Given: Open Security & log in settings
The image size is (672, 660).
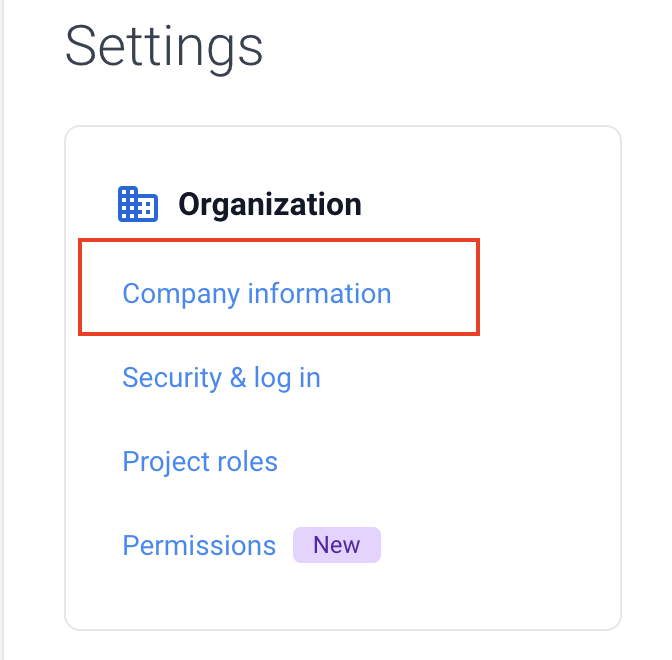Looking at the screenshot, I should click(221, 378).
